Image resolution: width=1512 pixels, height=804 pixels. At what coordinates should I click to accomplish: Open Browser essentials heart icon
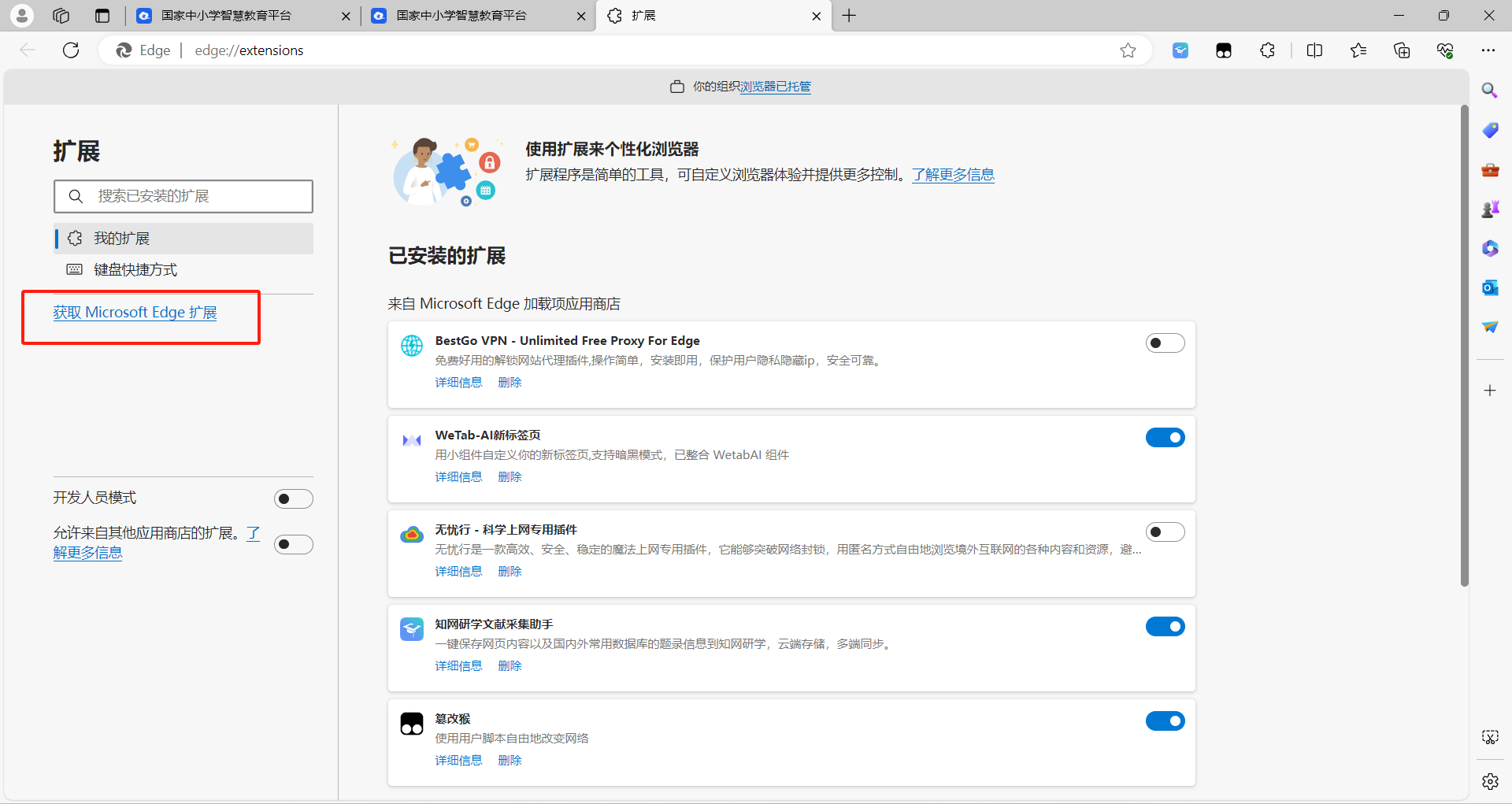coord(1445,50)
